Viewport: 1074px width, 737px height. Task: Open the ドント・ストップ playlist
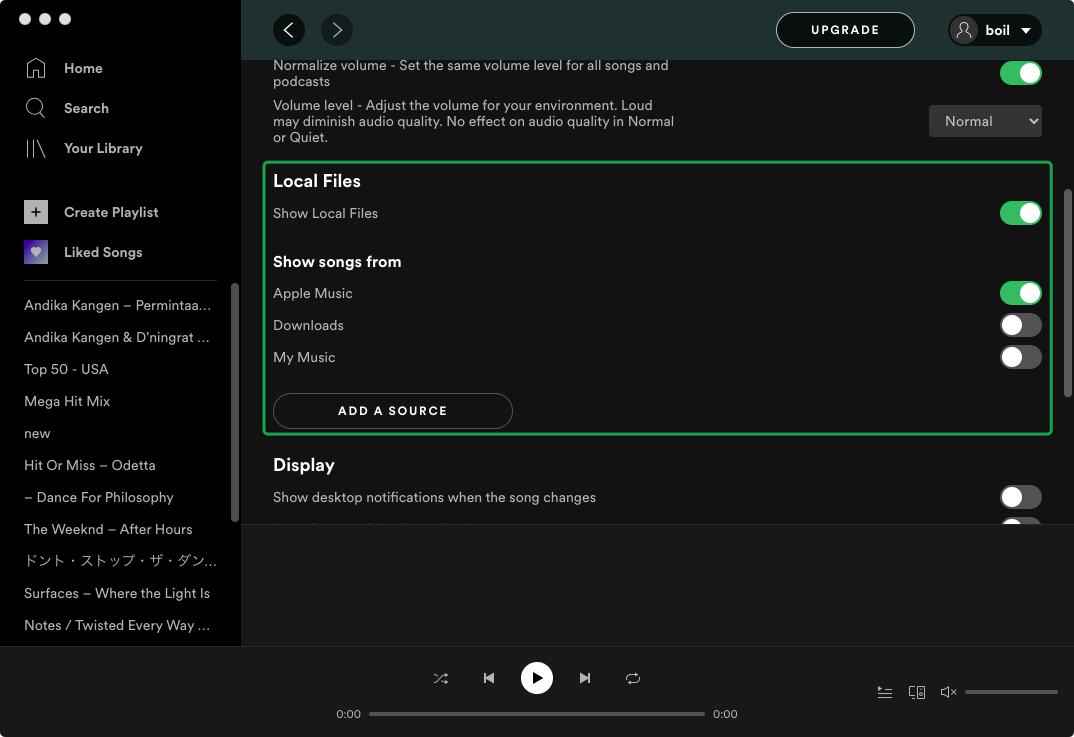(121, 561)
